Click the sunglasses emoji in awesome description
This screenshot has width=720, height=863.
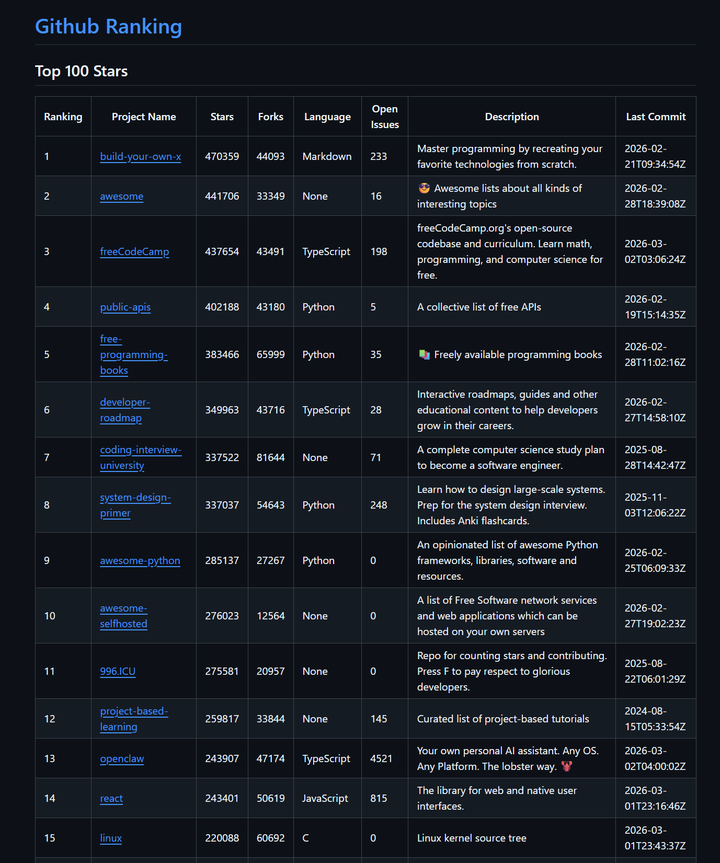(424, 188)
